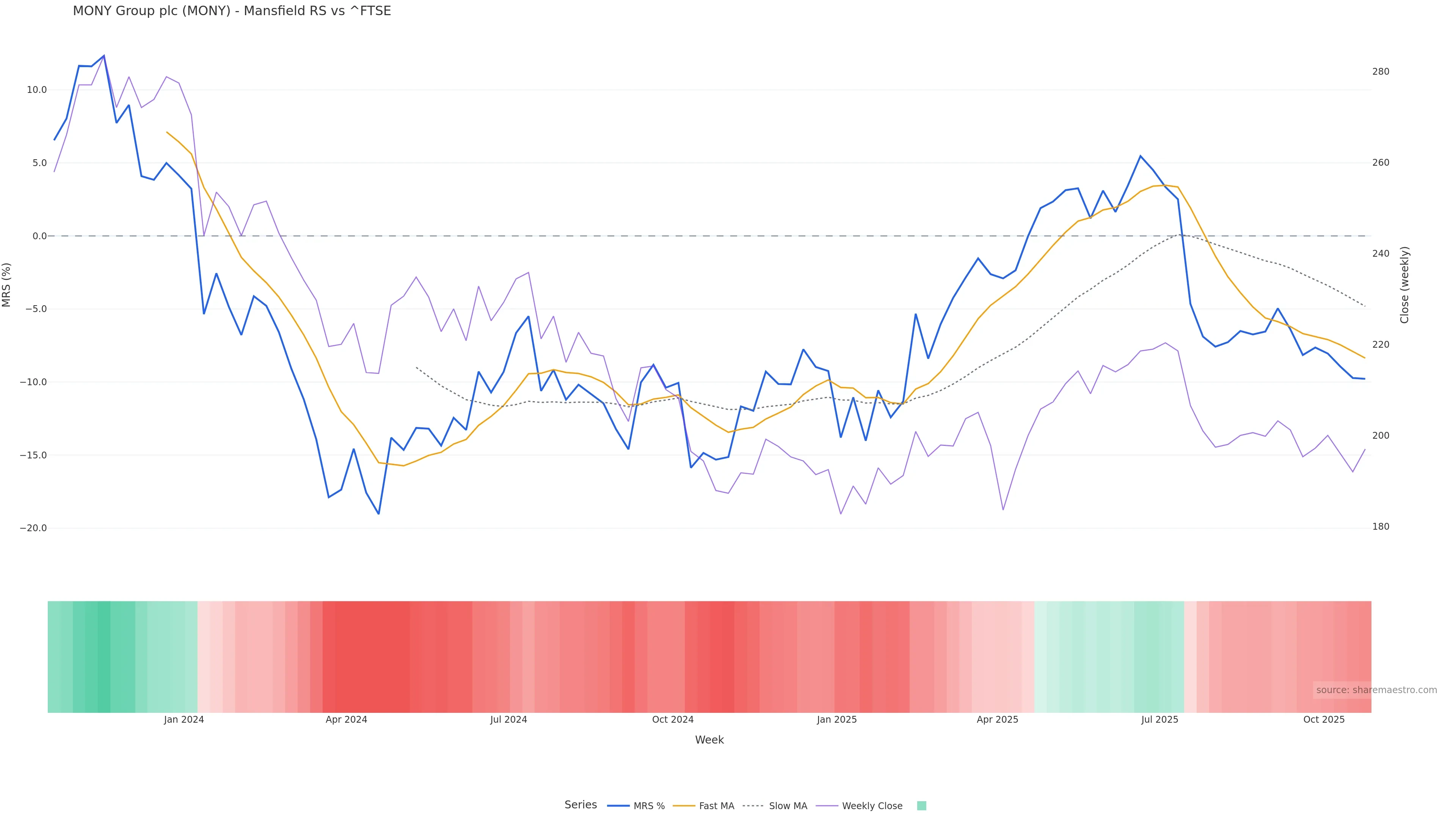The width and height of the screenshot is (1456, 819).
Task: Click the MRS (%) left axis title
Action: [7, 284]
